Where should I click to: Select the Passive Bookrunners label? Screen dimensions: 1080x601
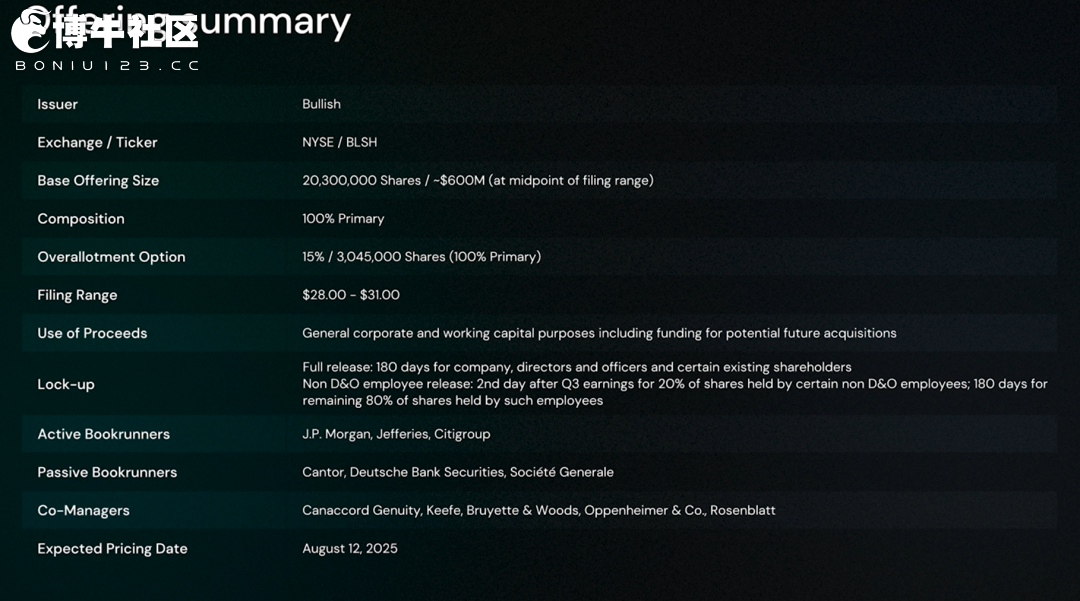pos(107,472)
